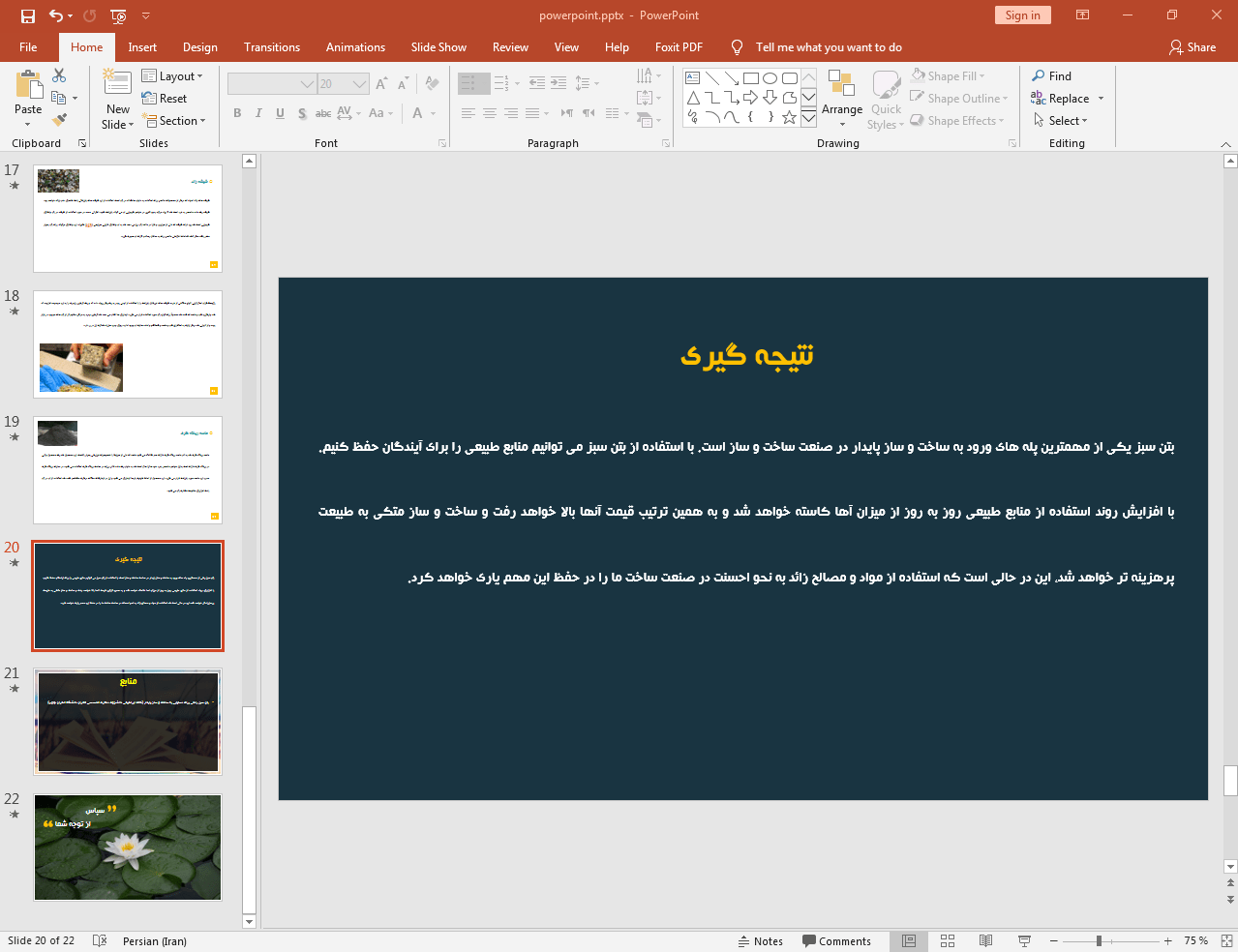
Task: Switch to Normal view icon
Action: 909,941
